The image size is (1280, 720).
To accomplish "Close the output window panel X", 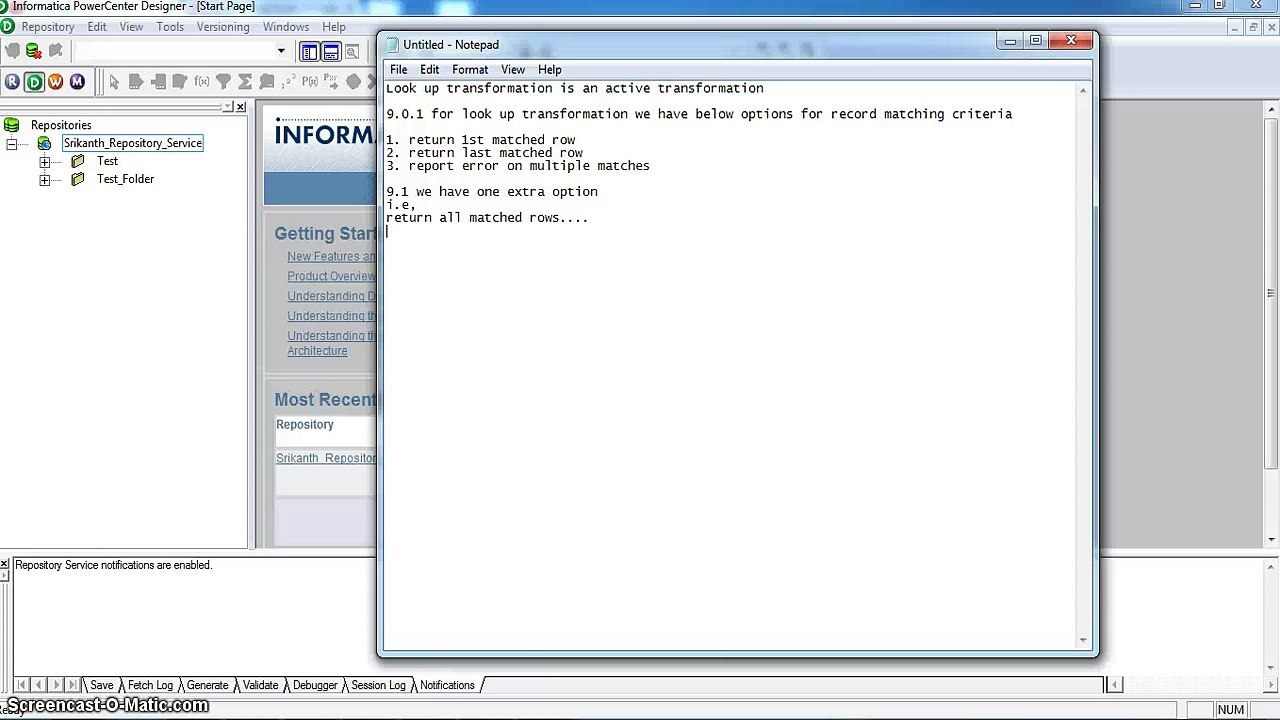I will coord(5,565).
